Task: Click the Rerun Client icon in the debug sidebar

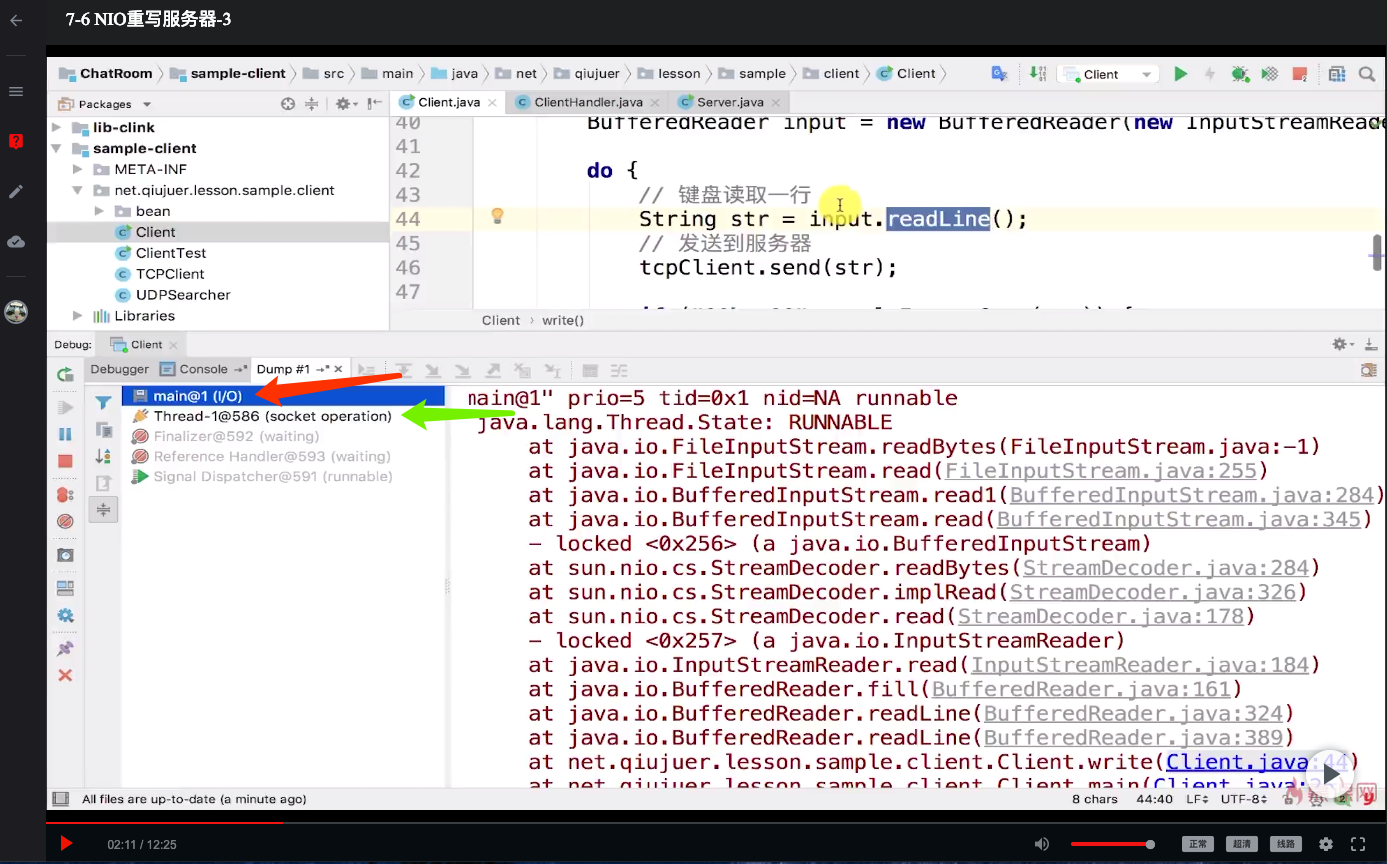Action: [65, 375]
